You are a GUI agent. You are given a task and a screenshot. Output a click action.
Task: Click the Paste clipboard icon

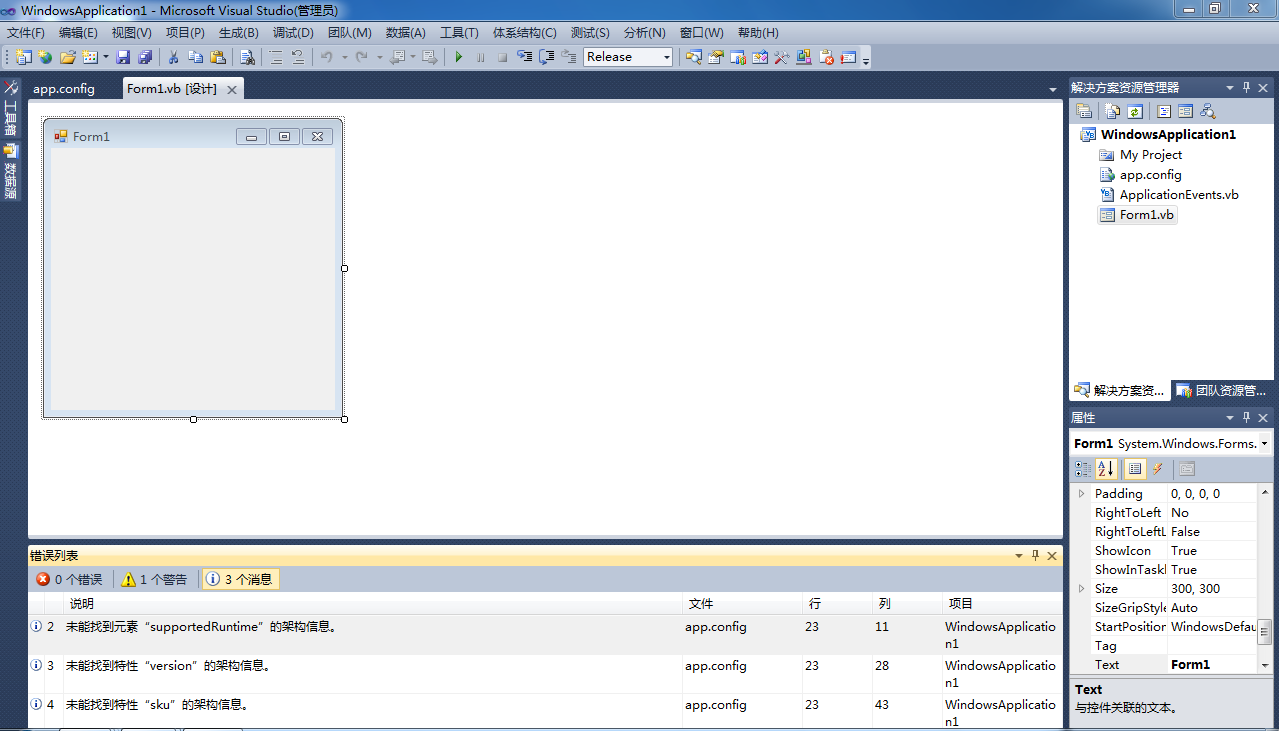pos(217,57)
